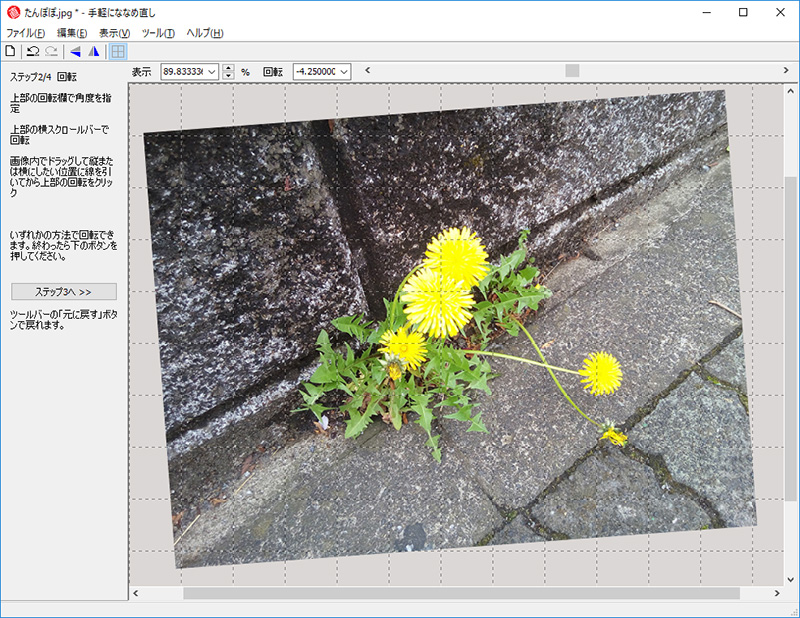Open the ツール menu
This screenshot has width=800, height=618.
(157, 33)
